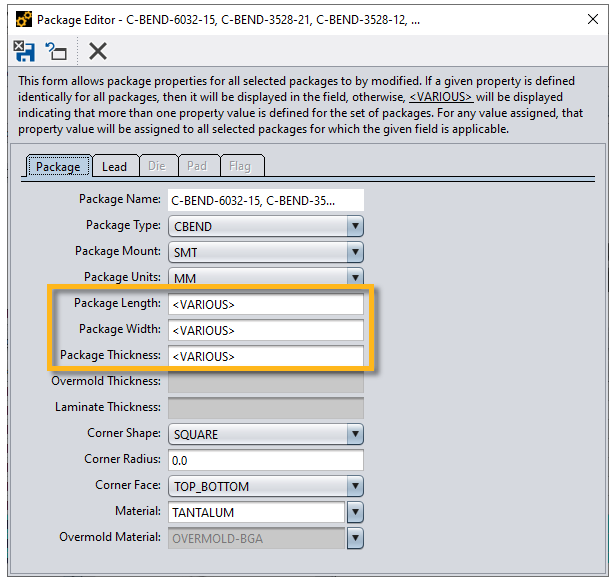Open the Package Units dropdown
614x583 pixels.
click(x=266, y=276)
